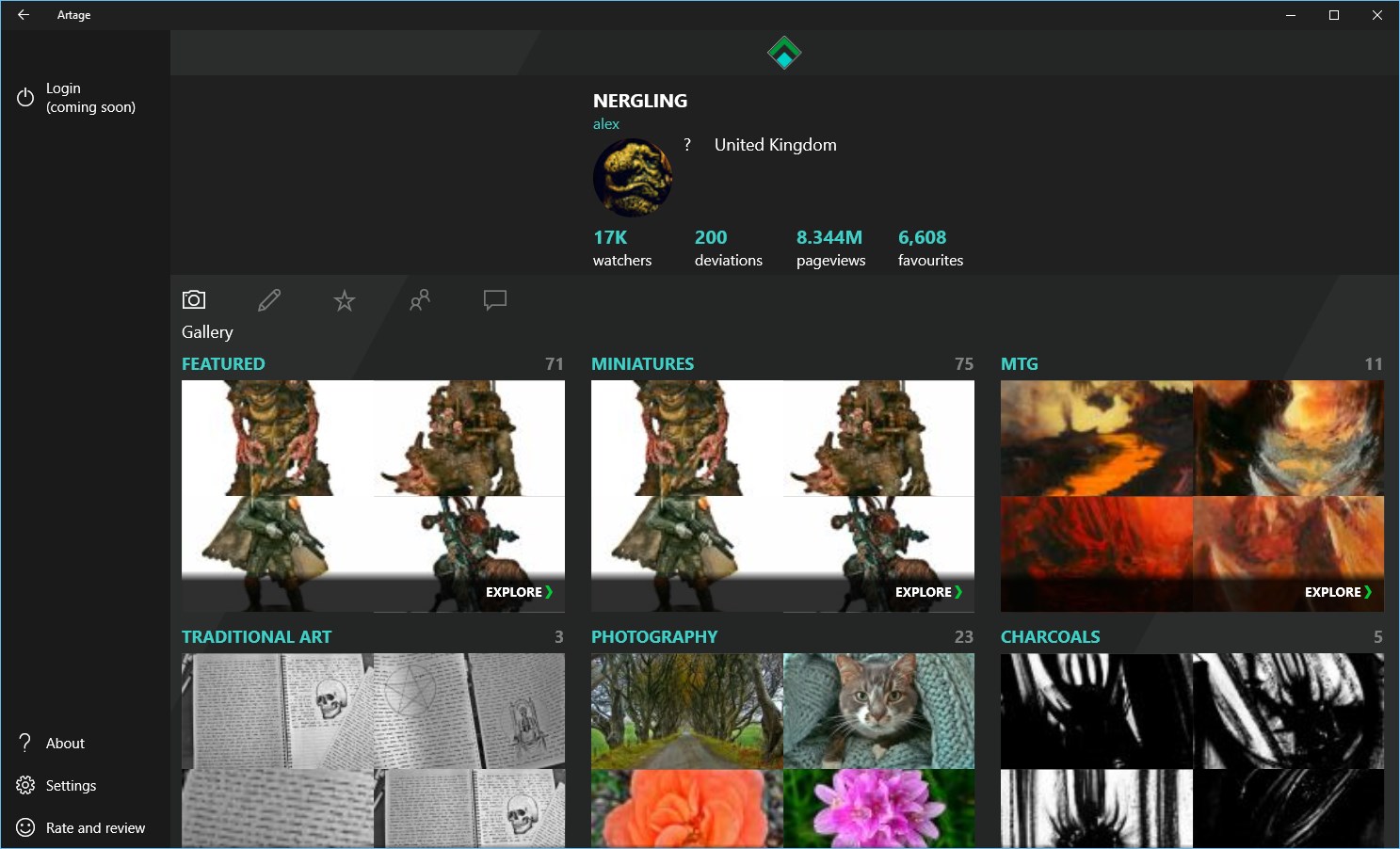Click NERGLING's profile avatar picture
Viewport: 1400px width, 849px height.
[x=632, y=177]
